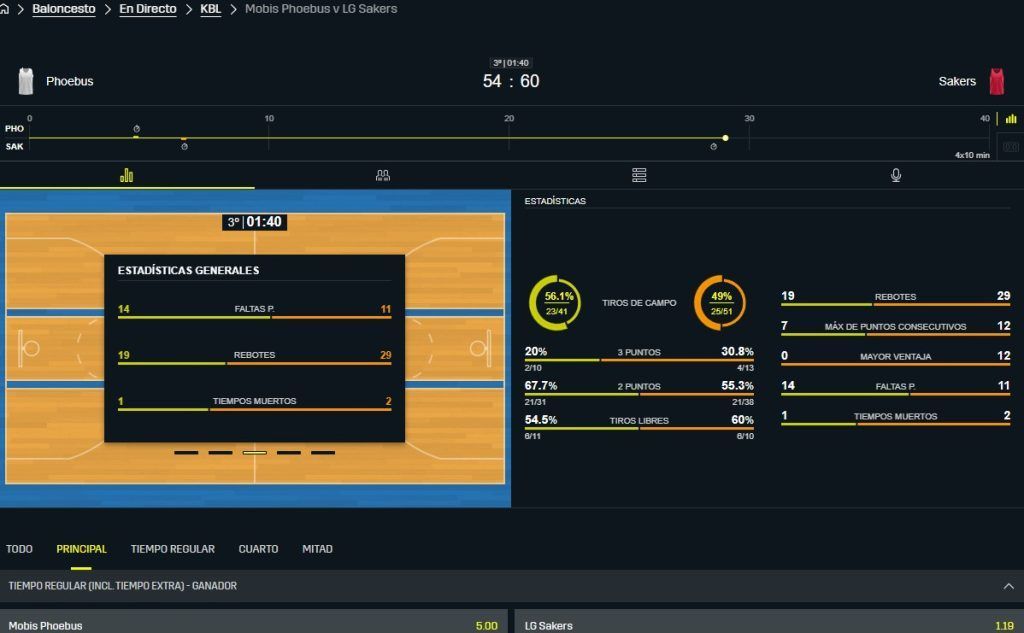Select the PRINCIPAL markets tab

click(81, 549)
